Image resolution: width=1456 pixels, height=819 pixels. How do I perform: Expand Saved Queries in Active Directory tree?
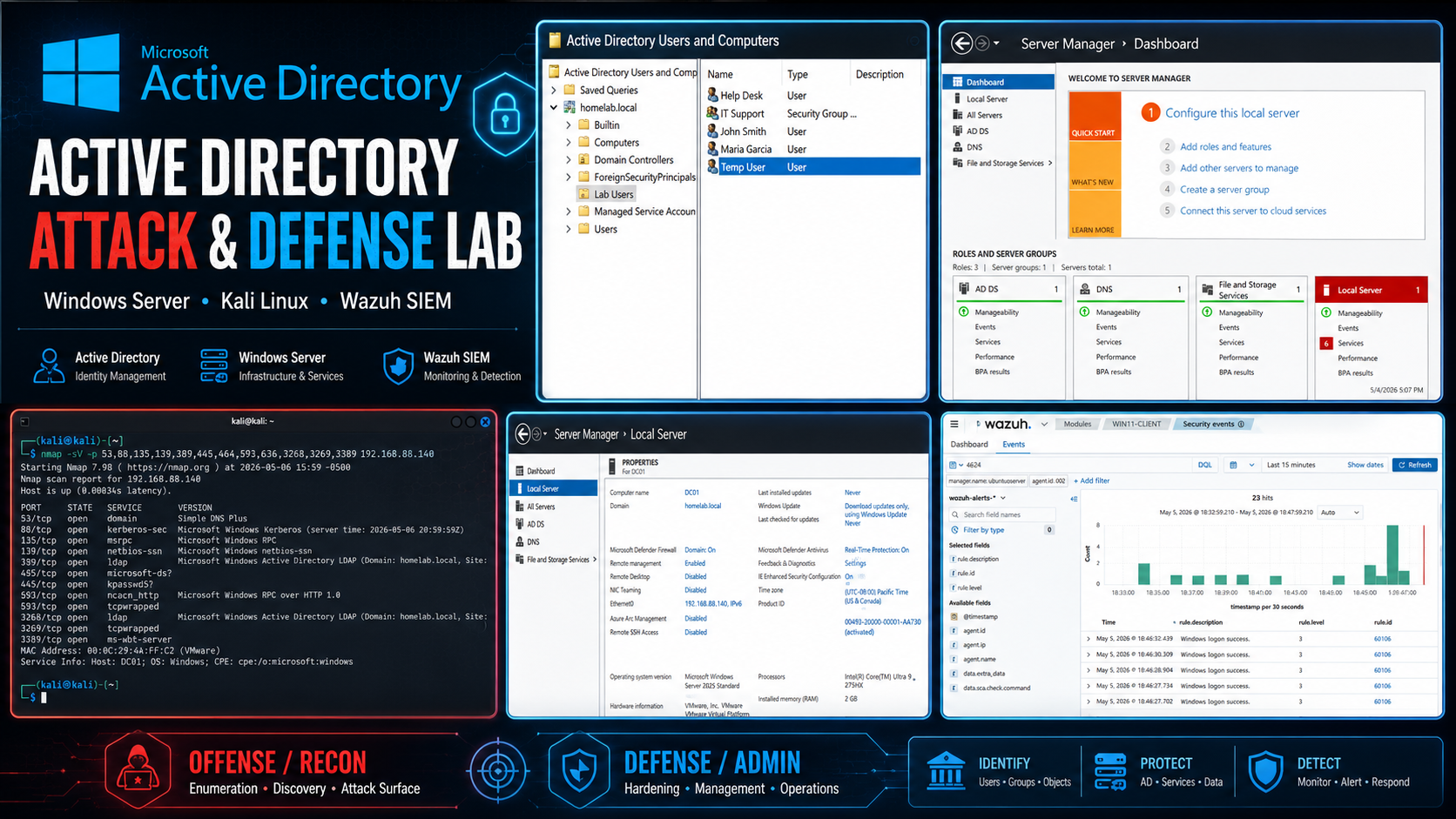point(554,90)
